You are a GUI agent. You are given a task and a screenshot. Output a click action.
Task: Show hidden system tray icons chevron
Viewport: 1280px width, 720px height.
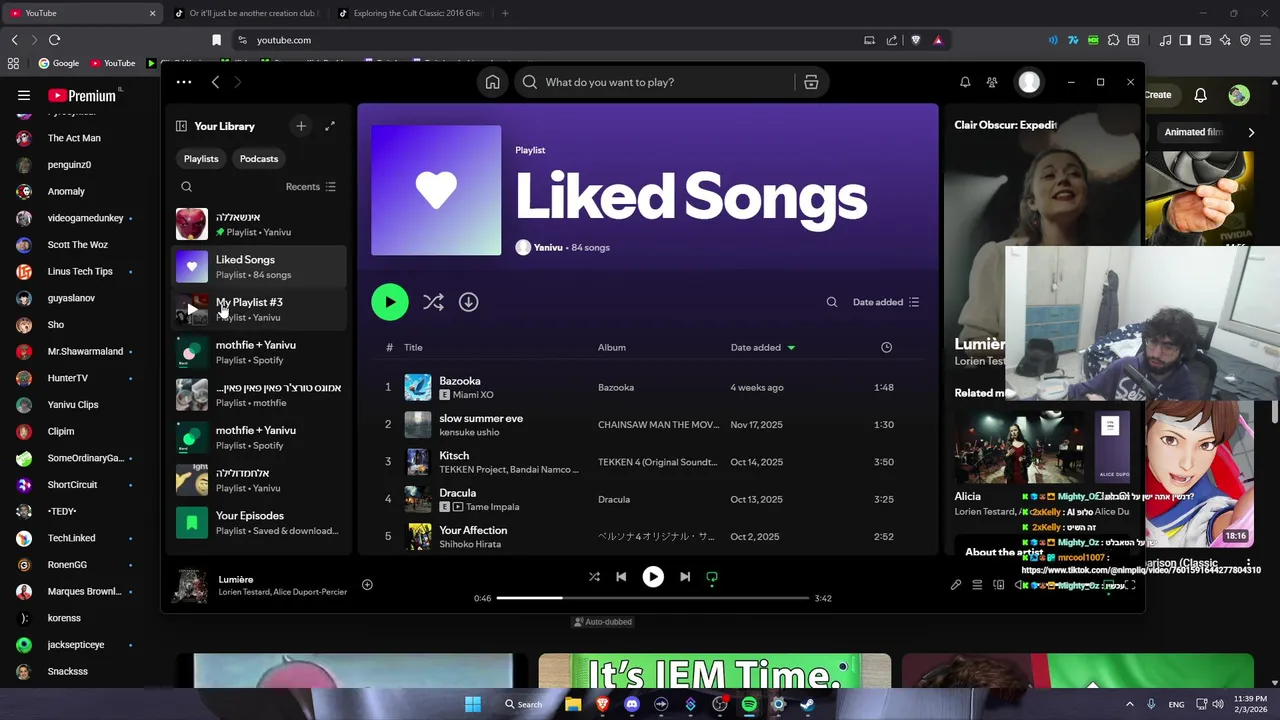(1130, 704)
